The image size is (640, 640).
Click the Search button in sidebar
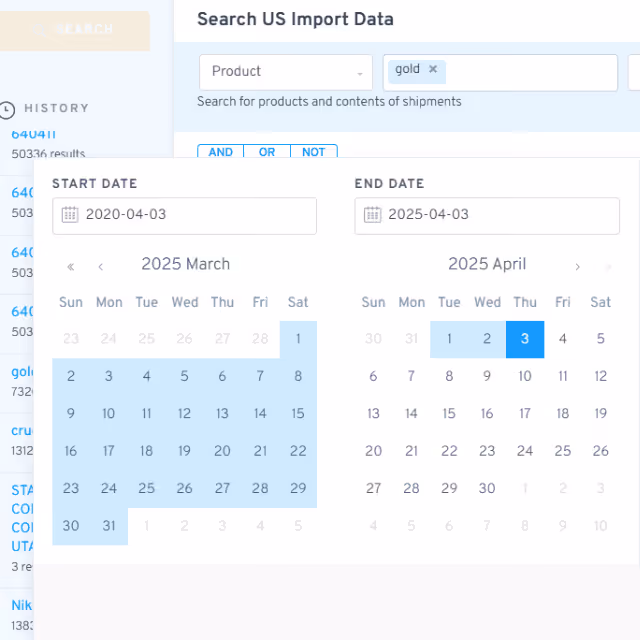tap(73, 31)
